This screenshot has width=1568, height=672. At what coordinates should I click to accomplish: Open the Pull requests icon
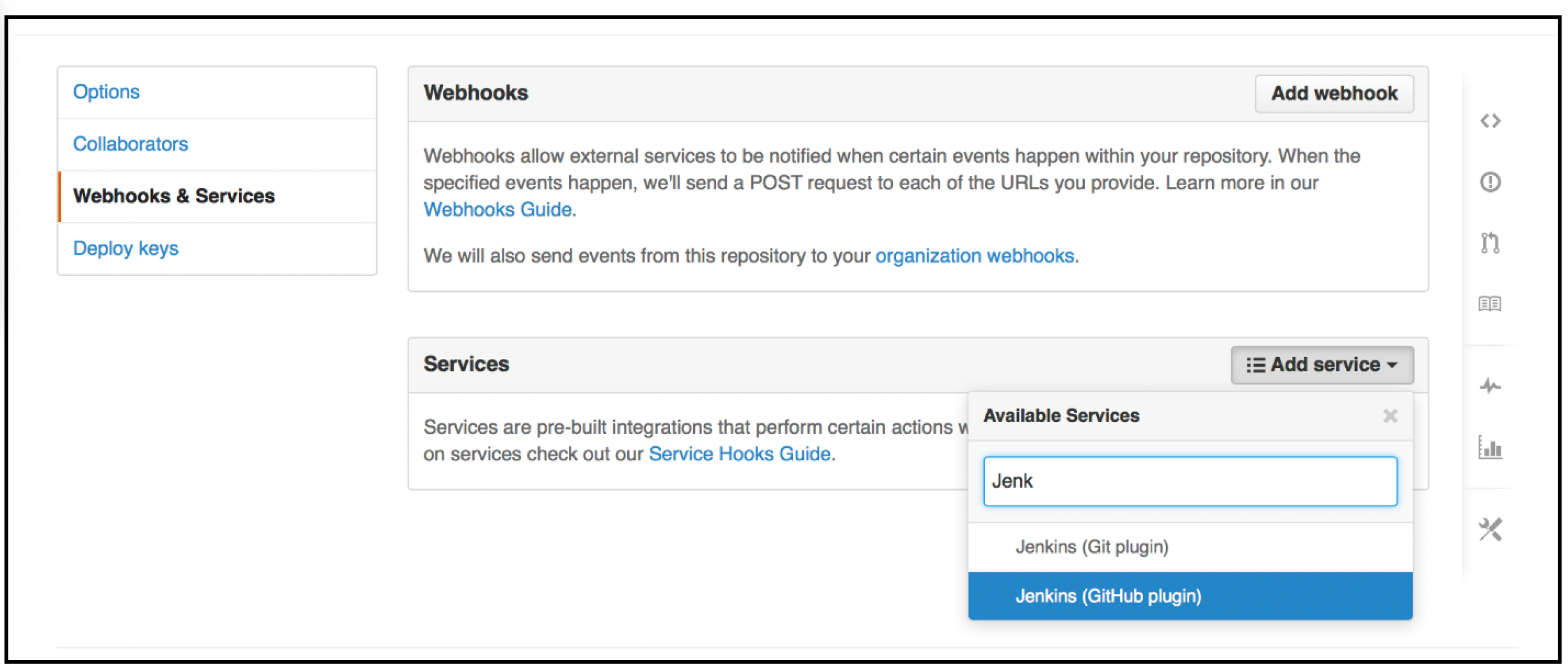coord(1490,243)
